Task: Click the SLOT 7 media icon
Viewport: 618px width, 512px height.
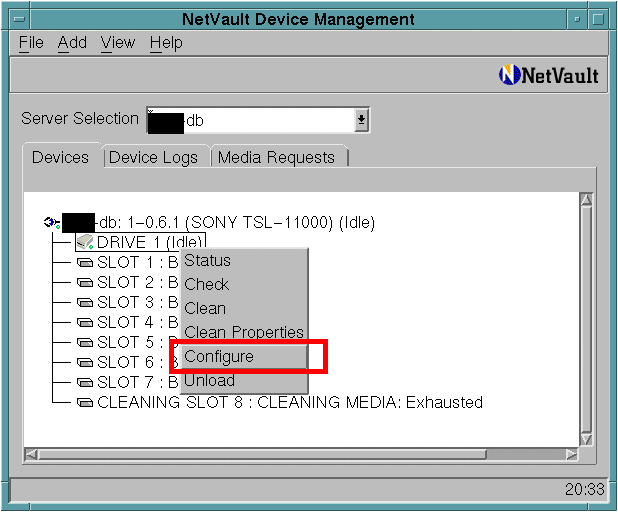Action: pyautogui.click(x=84, y=383)
